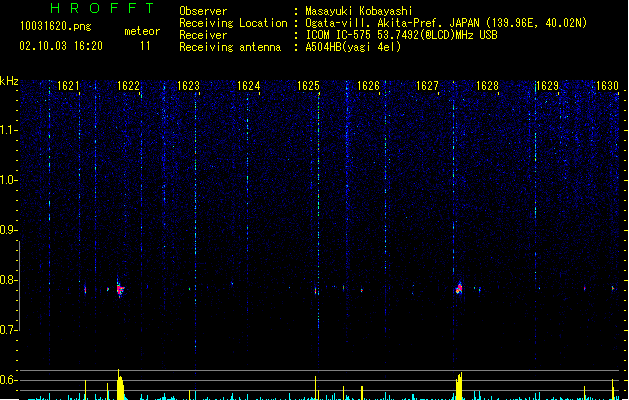Image resolution: width=629 pixels, height=400 pixels.
Task: Click the meteor count label
Action: click(142, 31)
